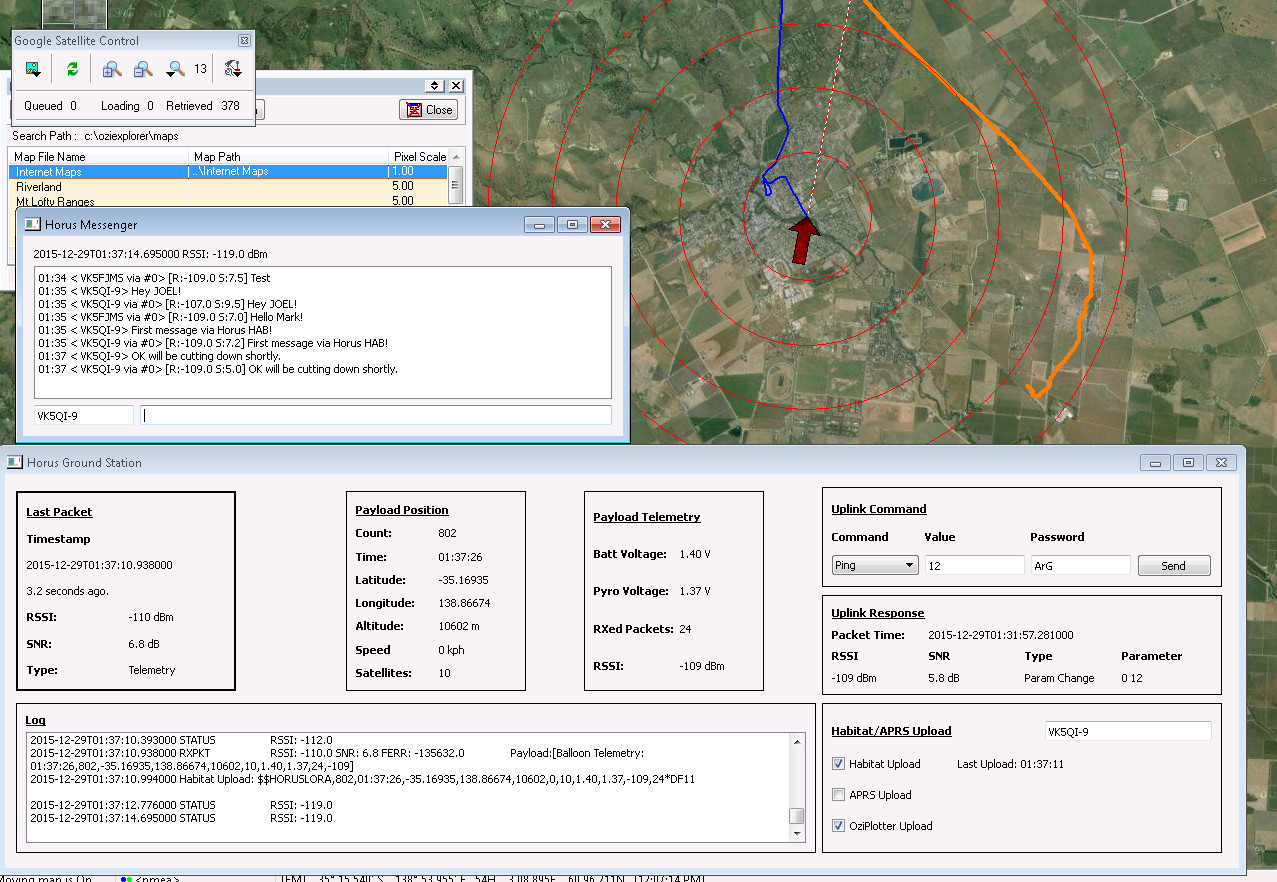Click the uplink Password field

1081,566
